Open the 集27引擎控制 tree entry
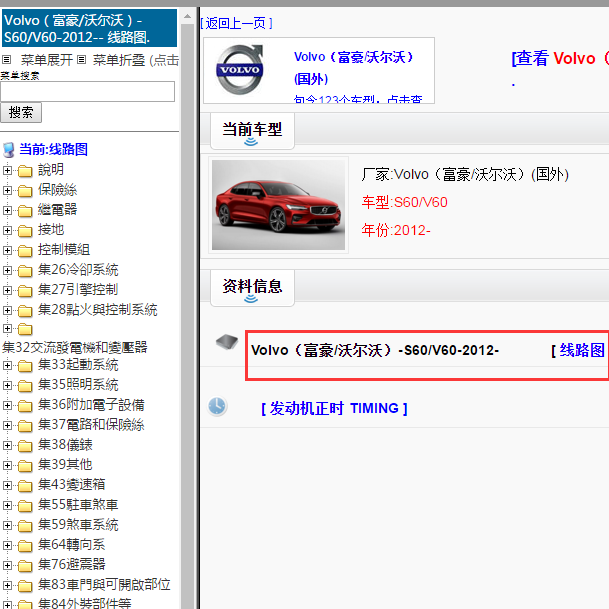 point(78,289)
